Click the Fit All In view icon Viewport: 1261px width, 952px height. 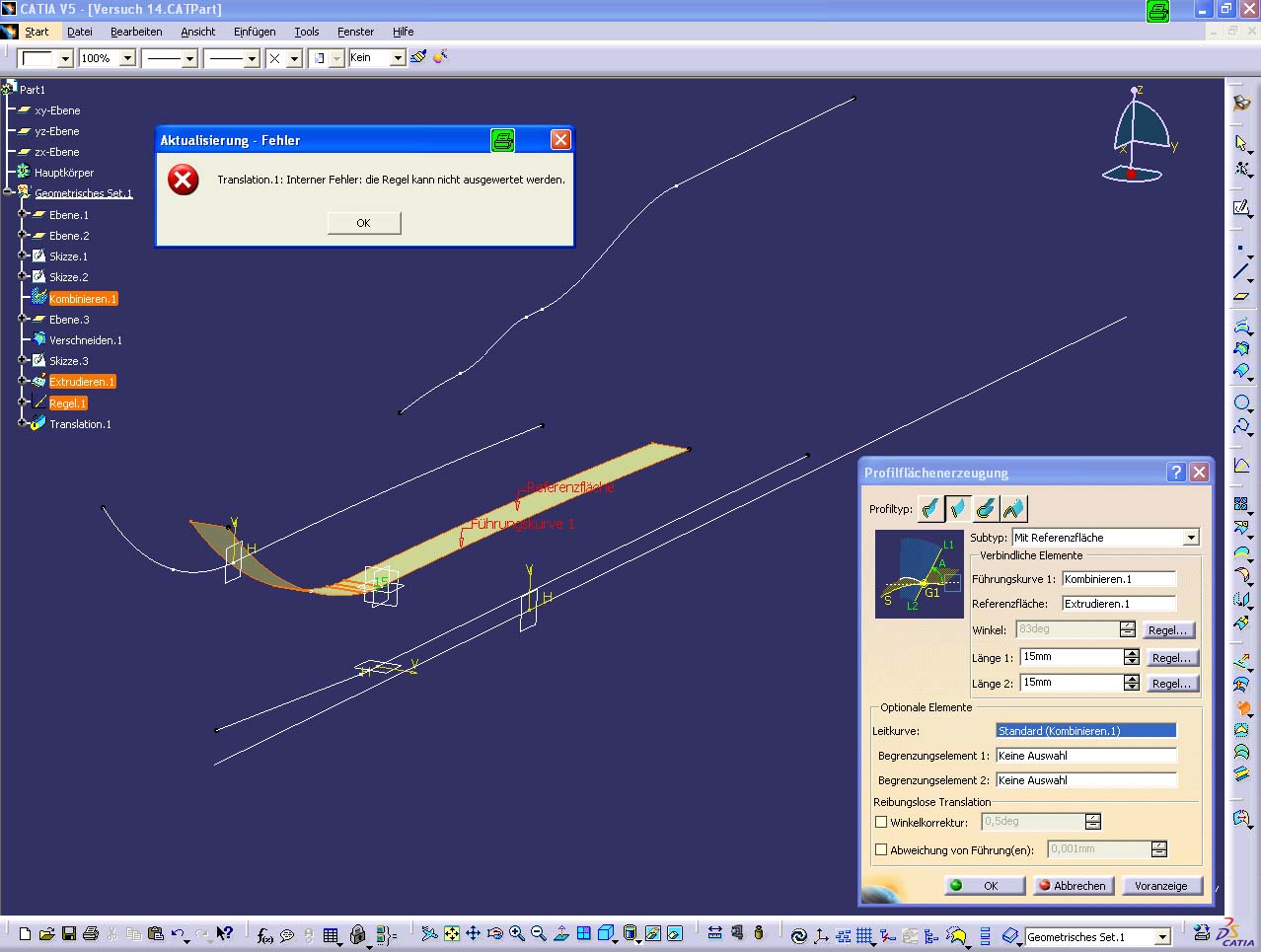click(x=451, y=933)
